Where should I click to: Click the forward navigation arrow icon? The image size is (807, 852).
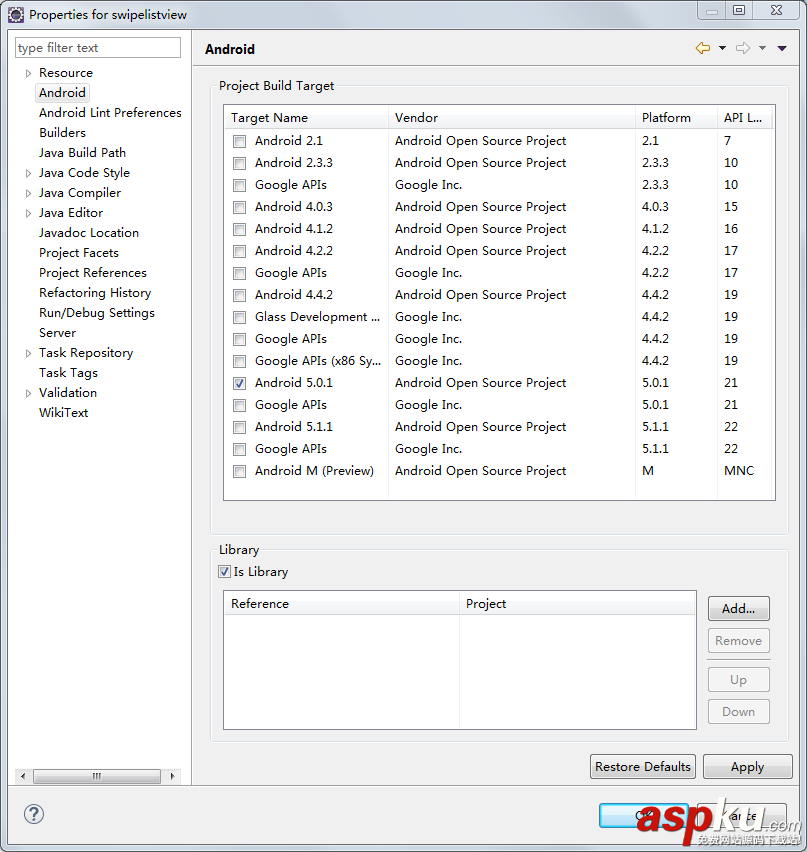pos(742,49)
